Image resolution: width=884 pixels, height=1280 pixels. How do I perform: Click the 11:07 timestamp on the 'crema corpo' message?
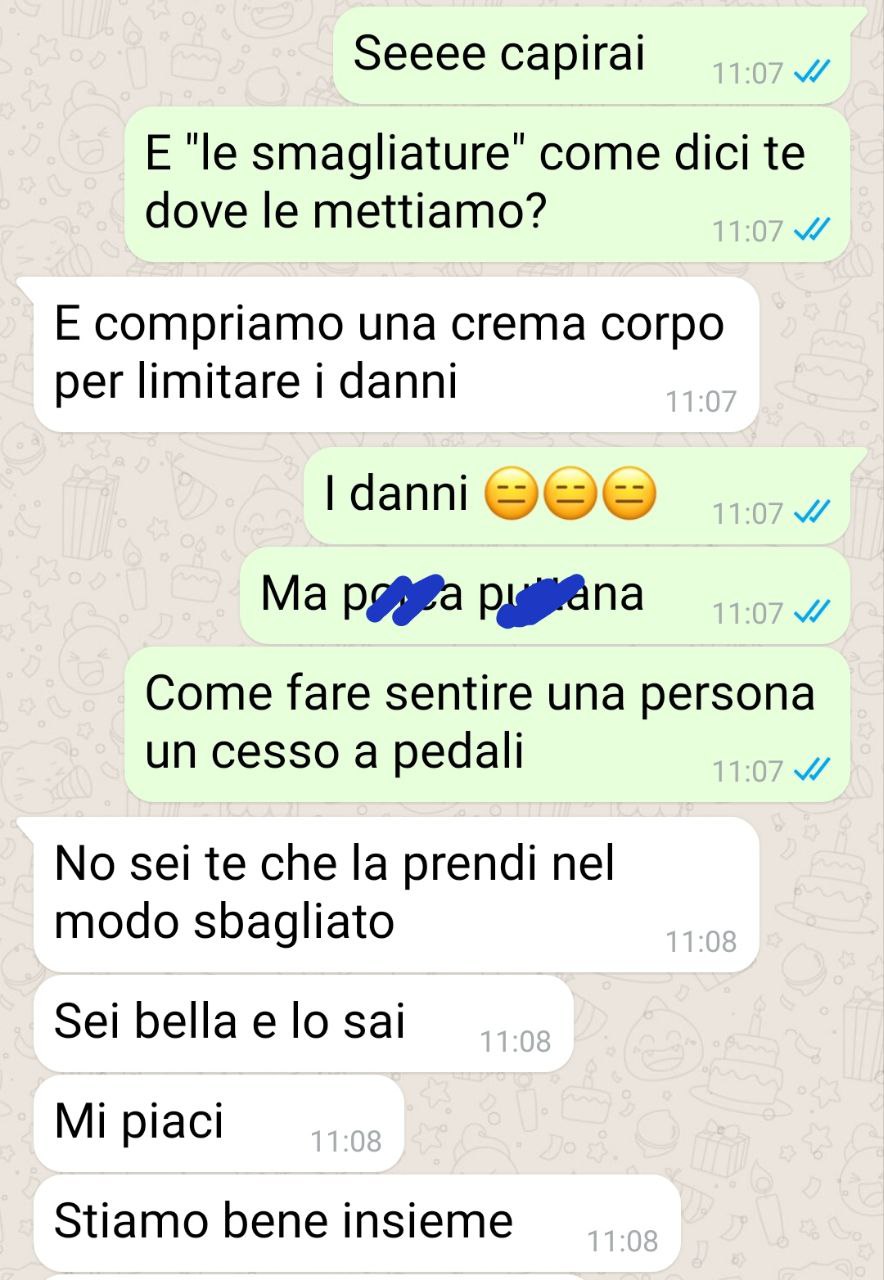701,402
